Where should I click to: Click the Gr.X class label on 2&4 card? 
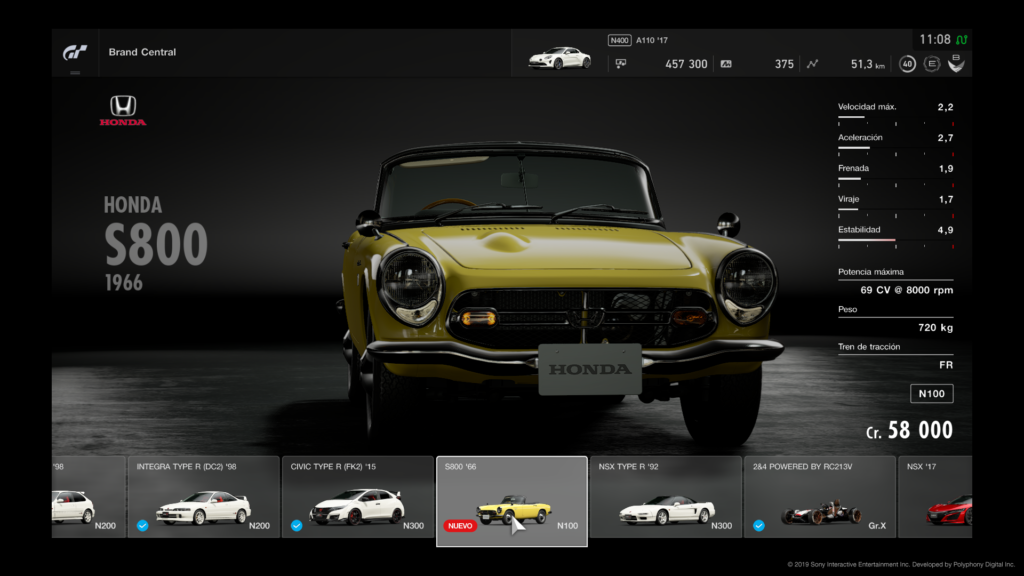[x=877, y=526]
